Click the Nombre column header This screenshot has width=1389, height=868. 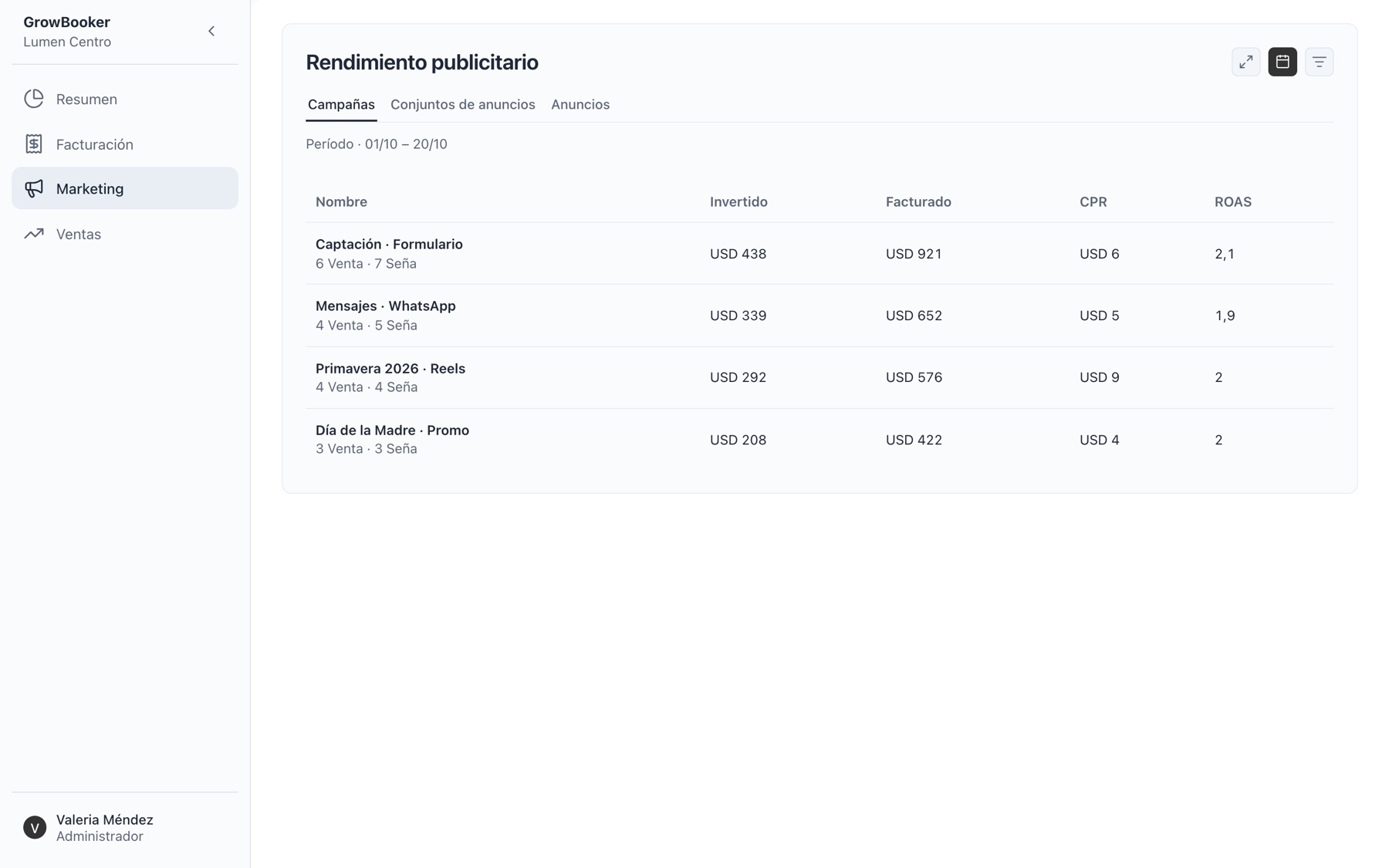point(341,201)
